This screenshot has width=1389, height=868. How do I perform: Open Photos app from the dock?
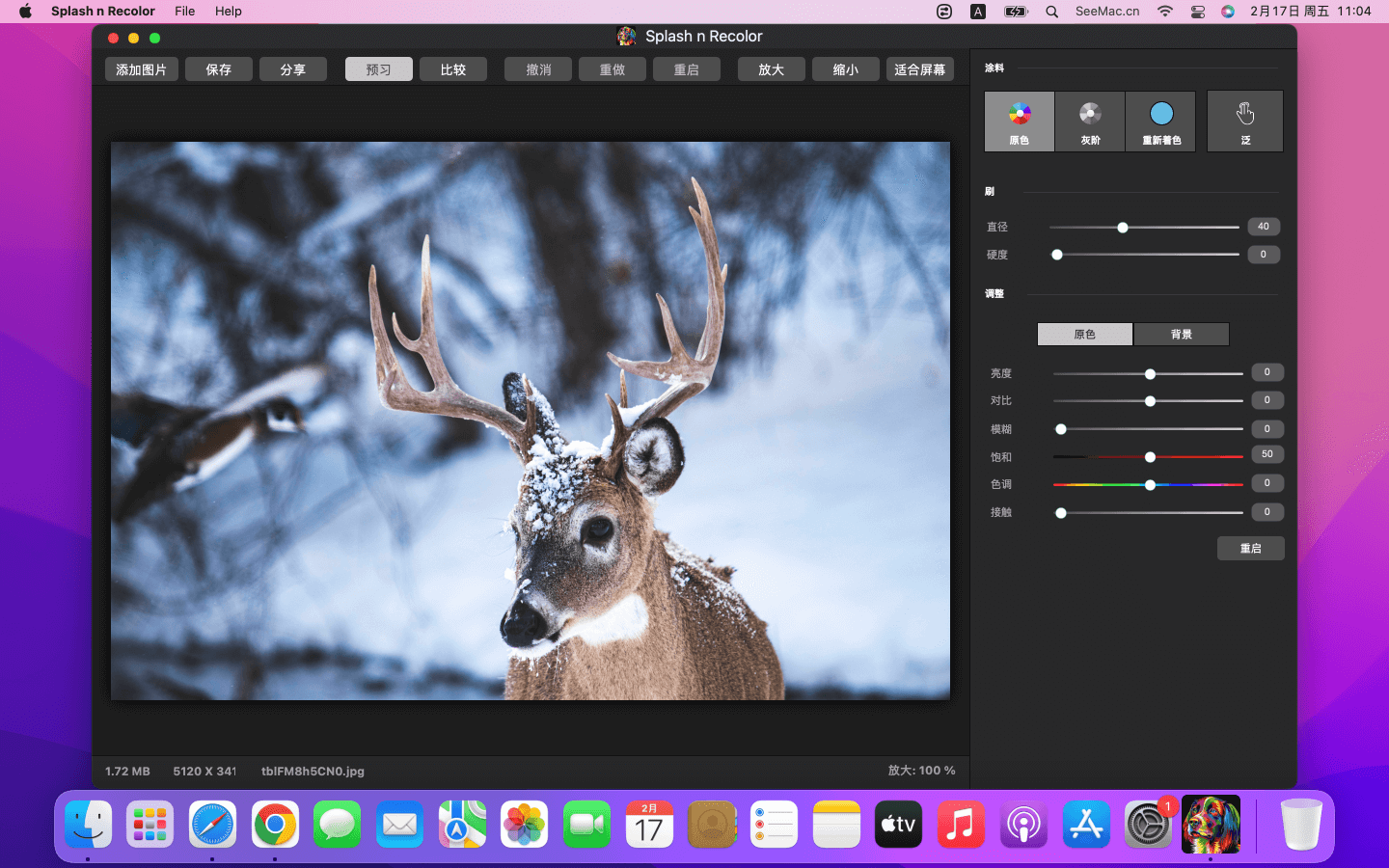(x=524, y=826)
